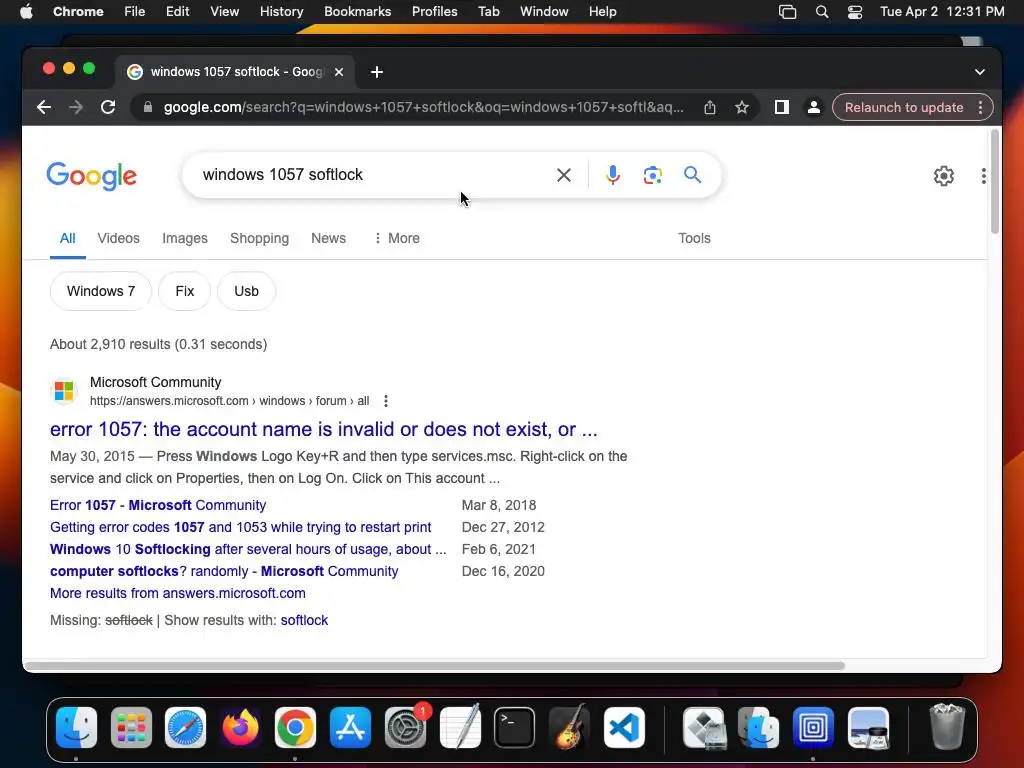Screen dimensions: 1024x768
Task: Apply the Fix filter chip
Action: click(x=184, y=291)
